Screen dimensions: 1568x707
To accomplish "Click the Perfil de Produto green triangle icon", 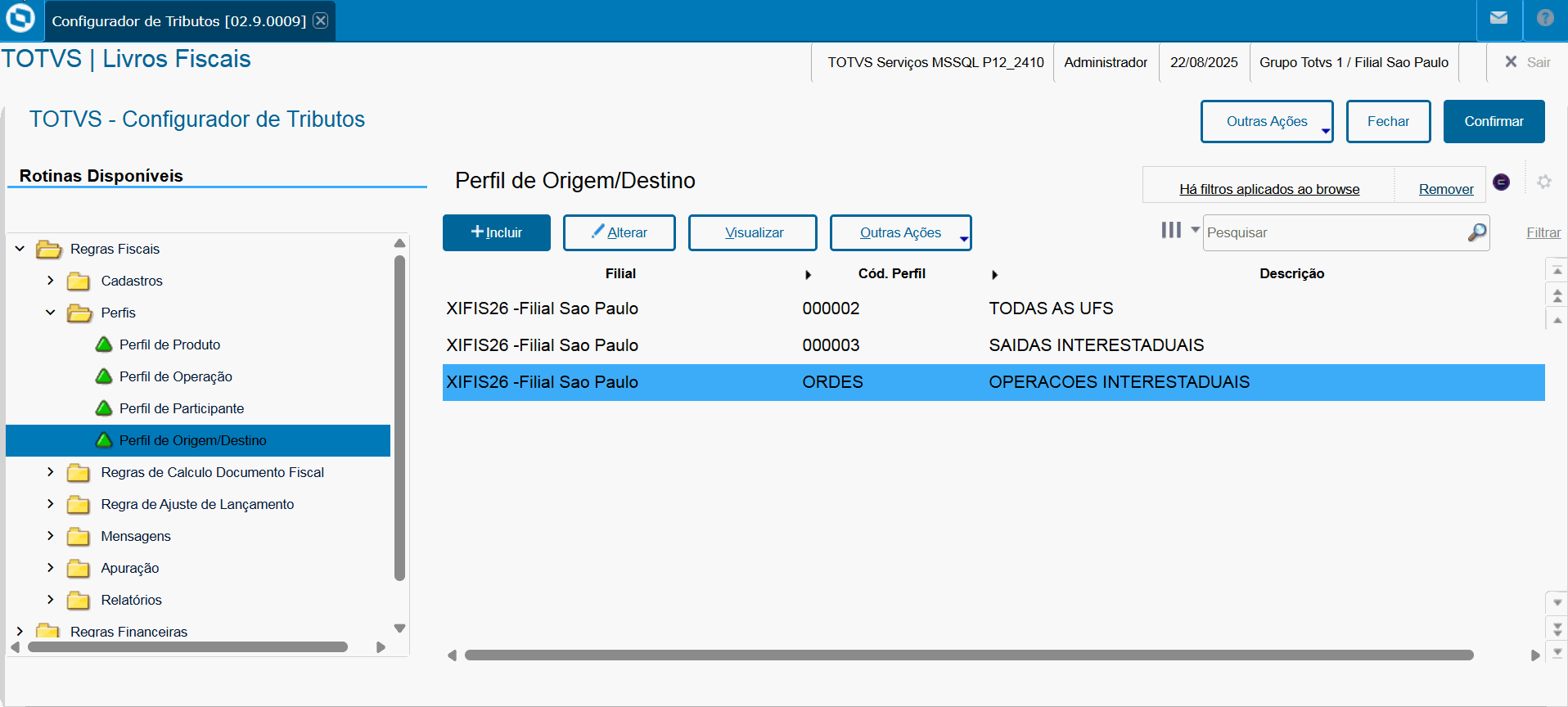I will pyautogui.click(x=104, y=344).
